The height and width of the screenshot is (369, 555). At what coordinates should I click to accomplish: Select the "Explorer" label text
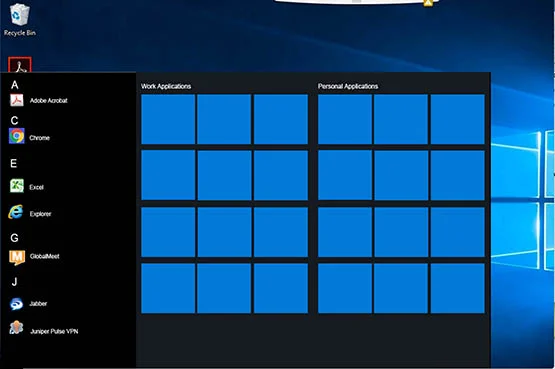[40, 214]
